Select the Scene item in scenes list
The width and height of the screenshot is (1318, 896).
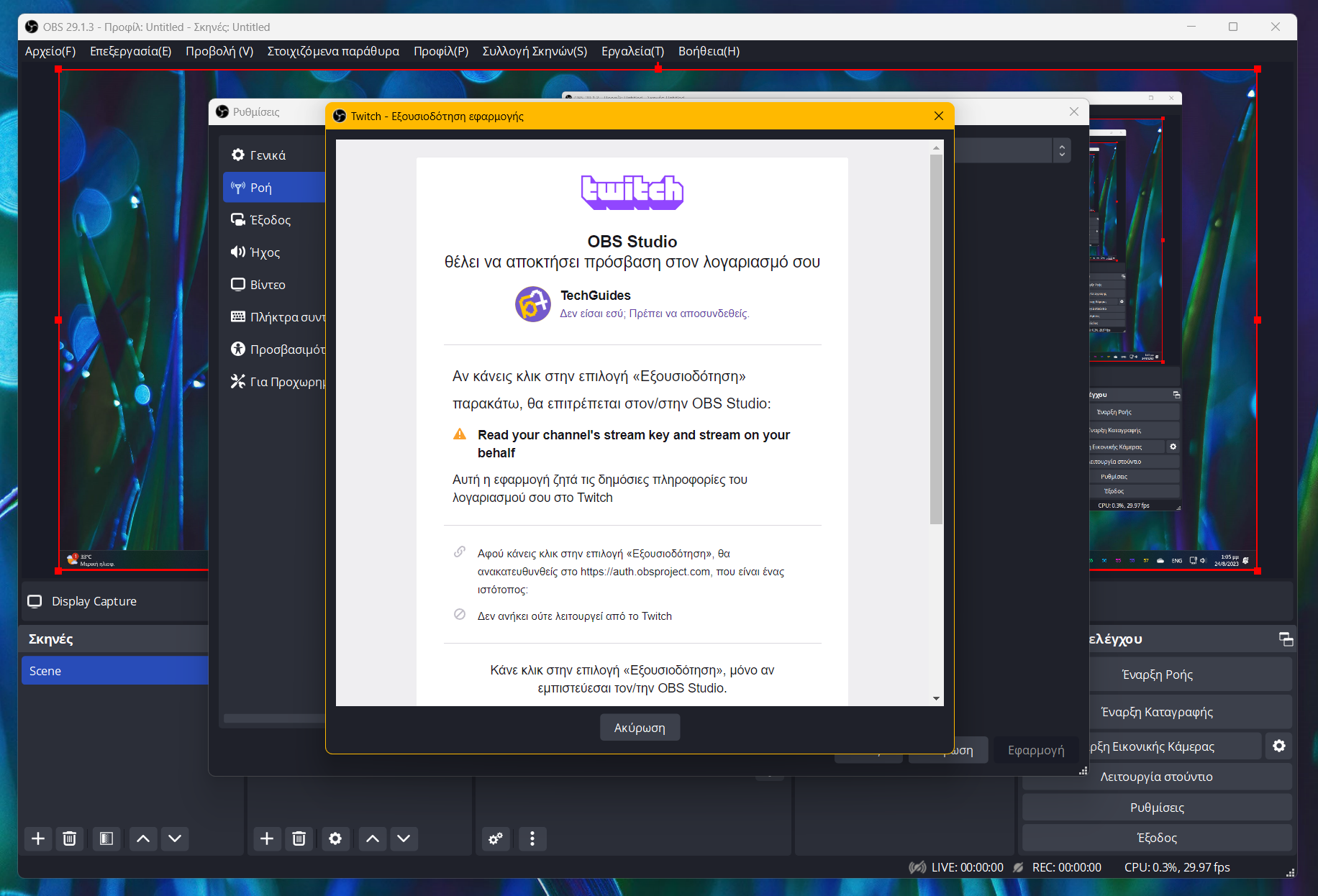pos(115,671)
